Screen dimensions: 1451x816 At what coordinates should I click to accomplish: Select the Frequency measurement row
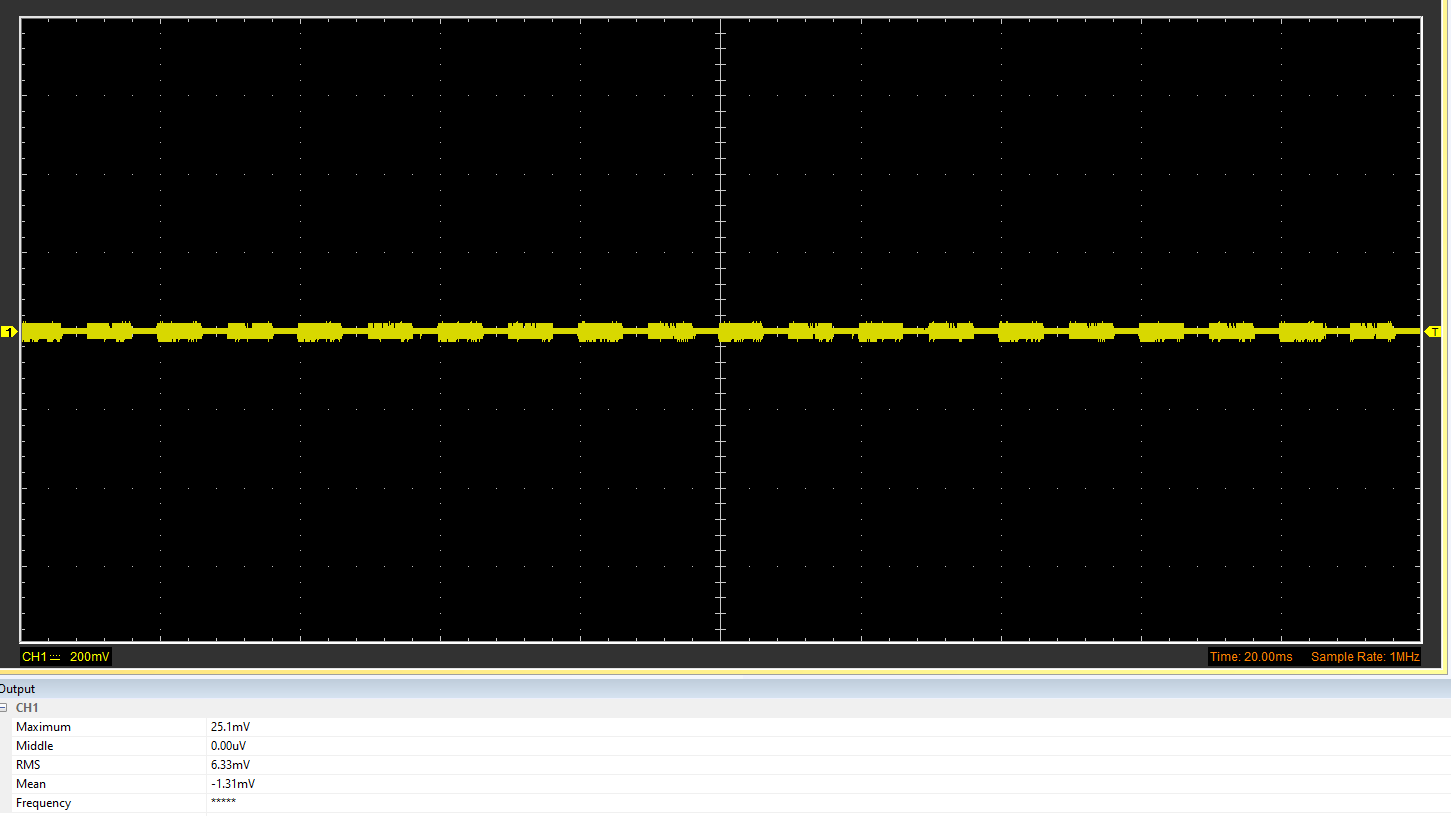pos(43,803)
